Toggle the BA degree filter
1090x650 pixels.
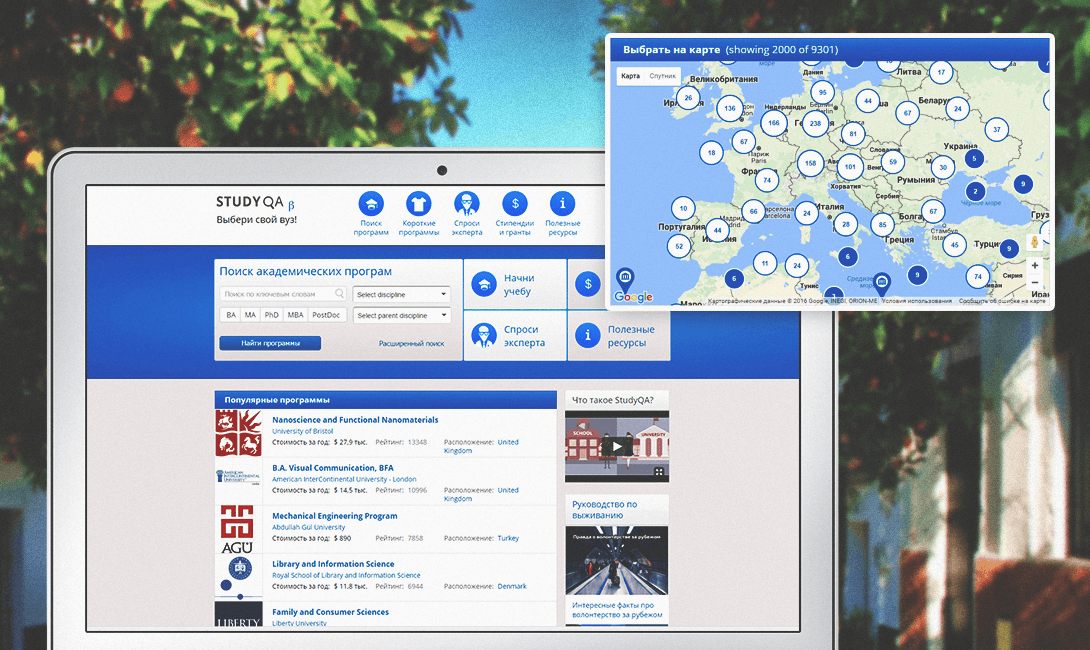[231, 315]
